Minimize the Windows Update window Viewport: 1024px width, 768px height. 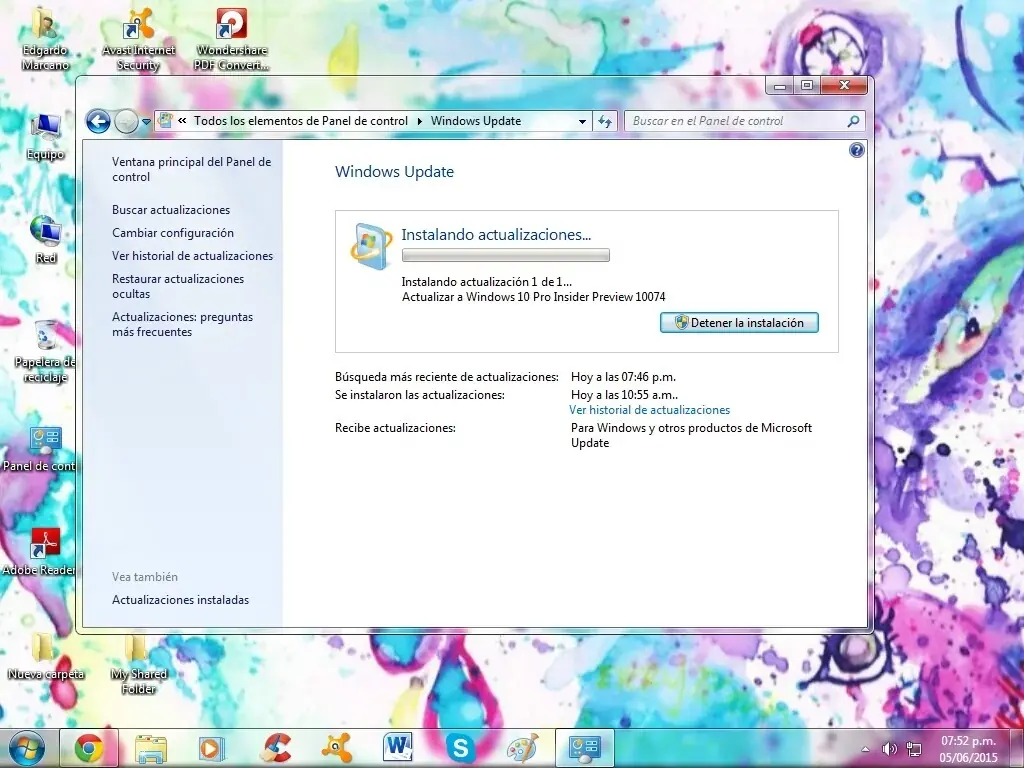[779, 86]
